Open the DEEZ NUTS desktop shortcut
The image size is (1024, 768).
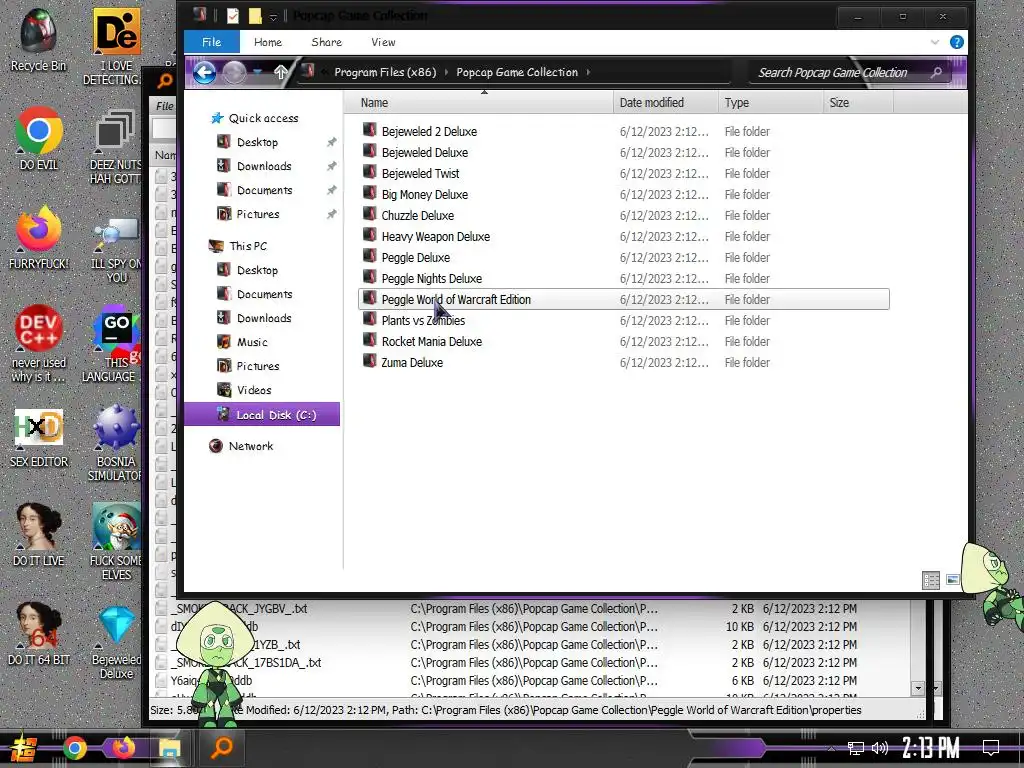117,148
